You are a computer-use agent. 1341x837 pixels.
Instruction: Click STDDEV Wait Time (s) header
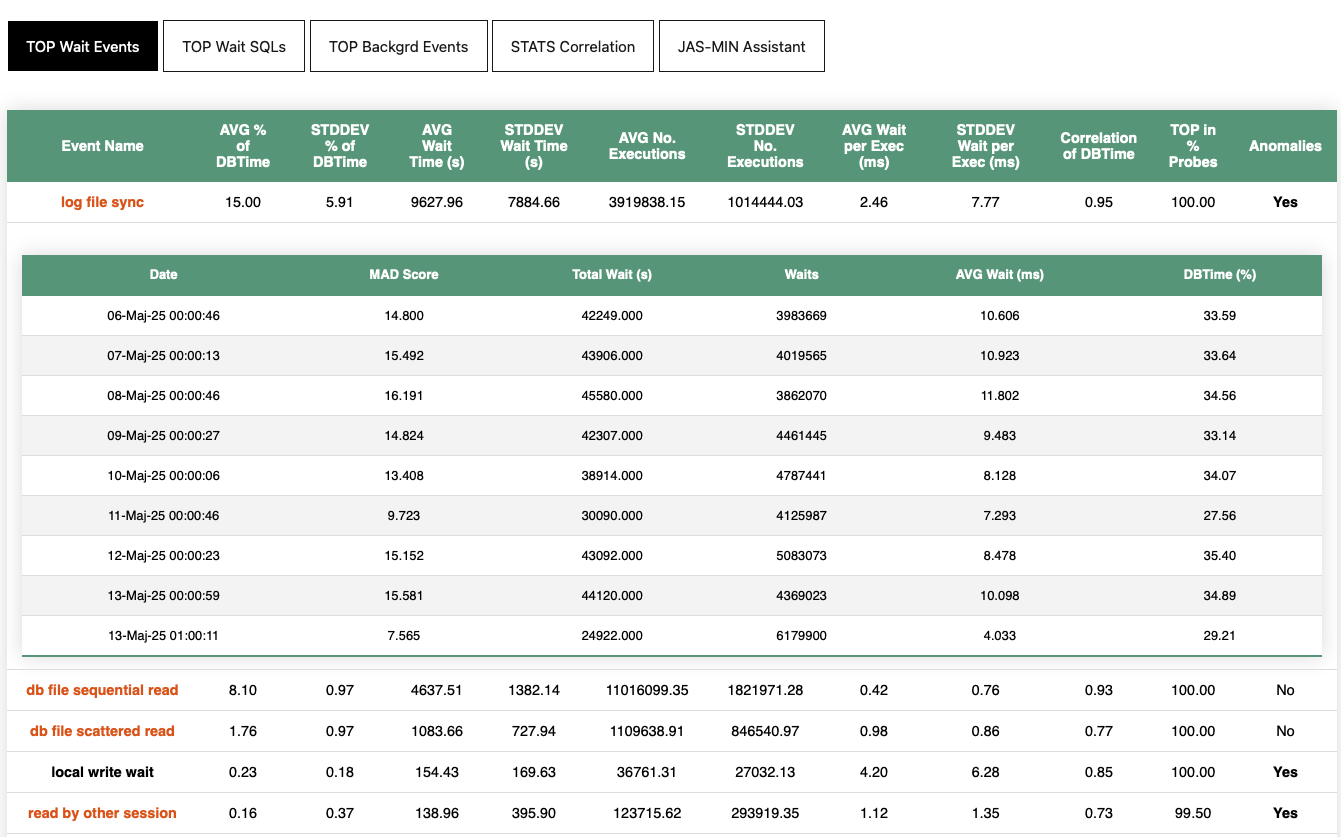533,146
